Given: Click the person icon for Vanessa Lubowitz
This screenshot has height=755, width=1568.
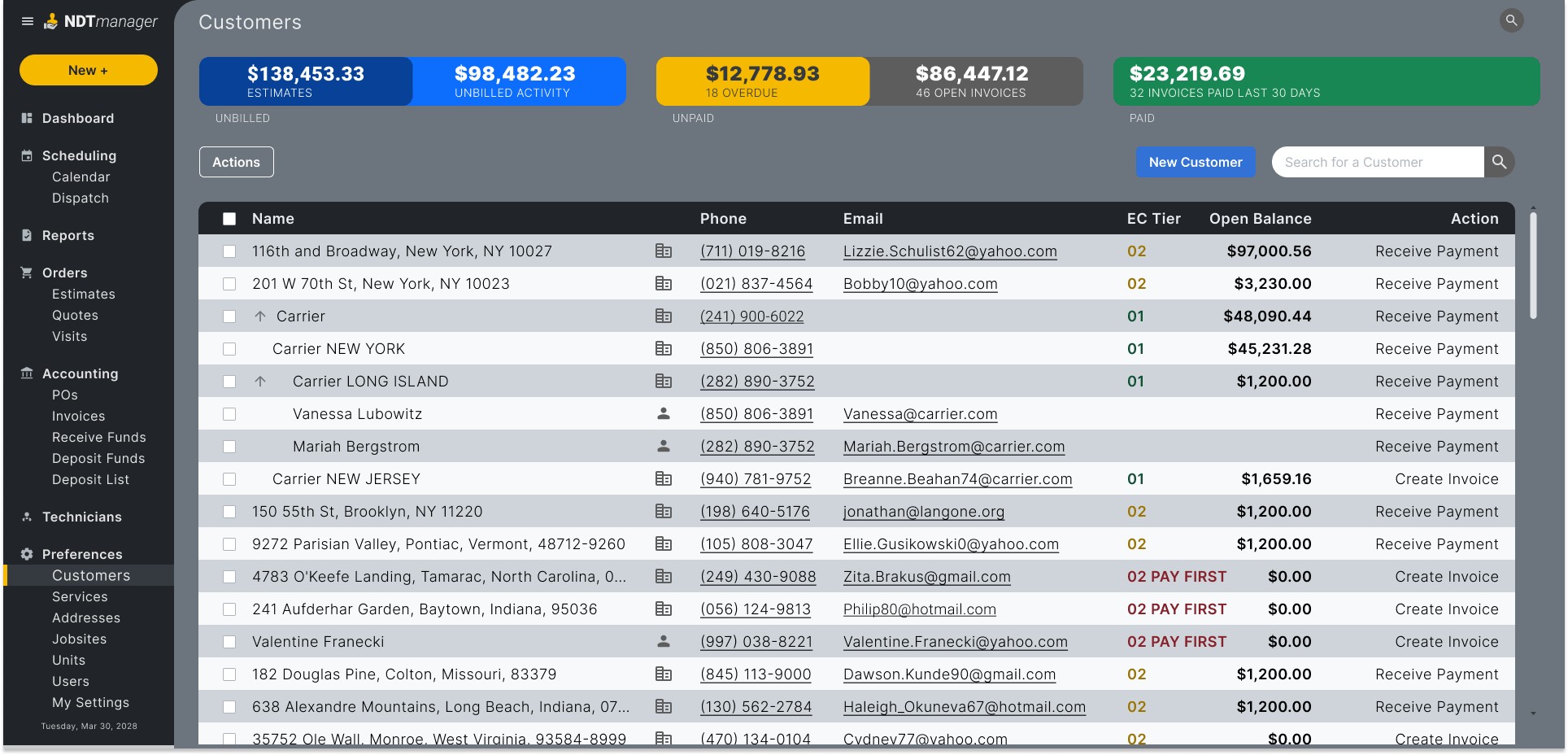Looking at the screenshot, I should 664,413.
